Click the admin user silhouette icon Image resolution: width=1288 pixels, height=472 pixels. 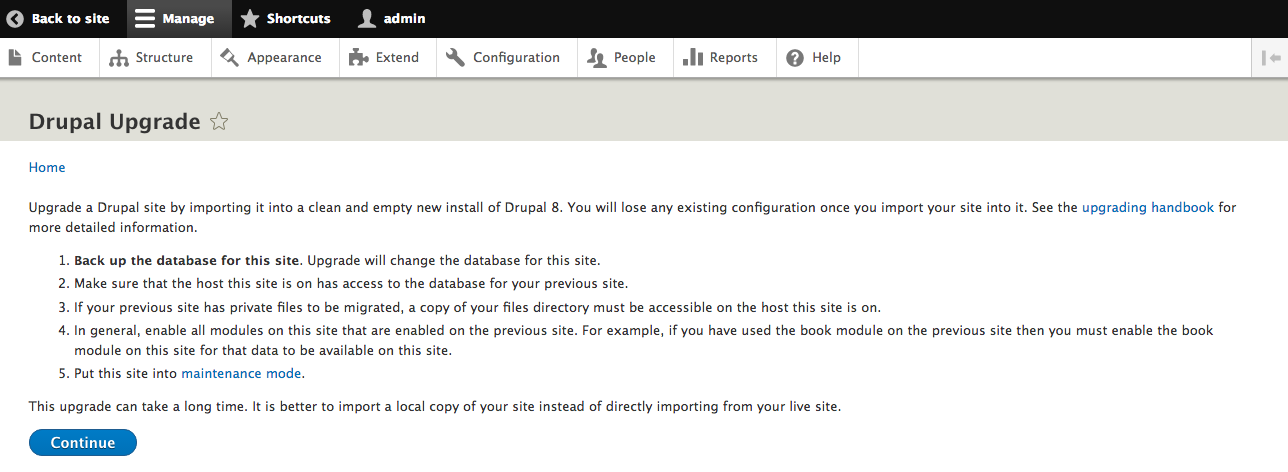[367, 19]
